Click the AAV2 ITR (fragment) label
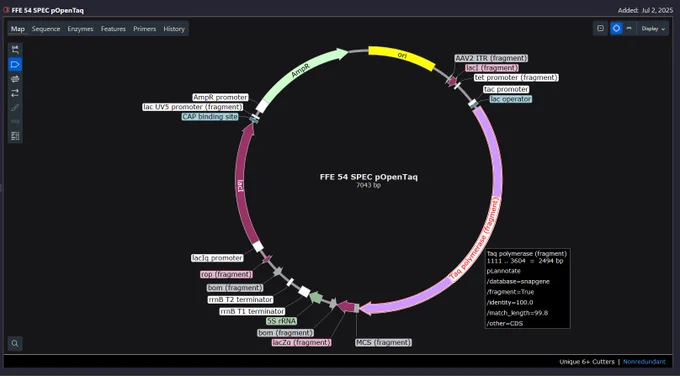 491,58
